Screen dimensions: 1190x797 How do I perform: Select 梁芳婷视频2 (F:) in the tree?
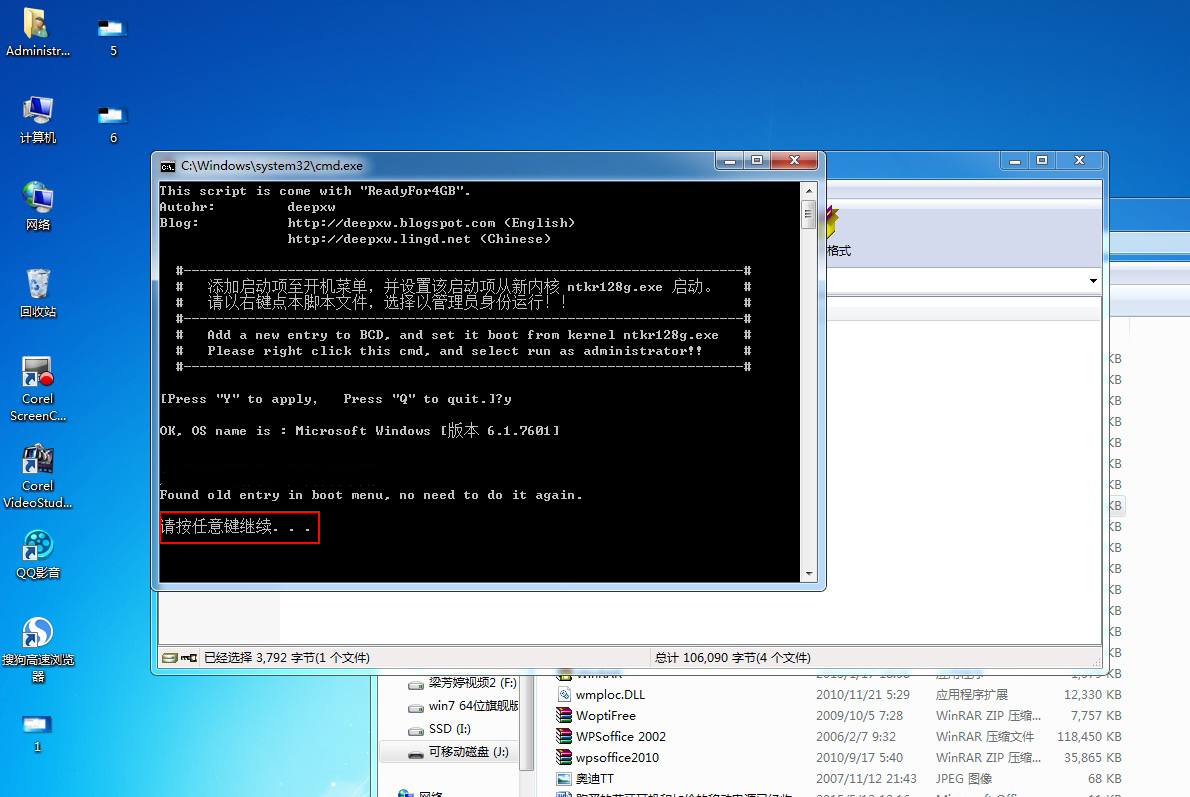click(x=472, y=683)
